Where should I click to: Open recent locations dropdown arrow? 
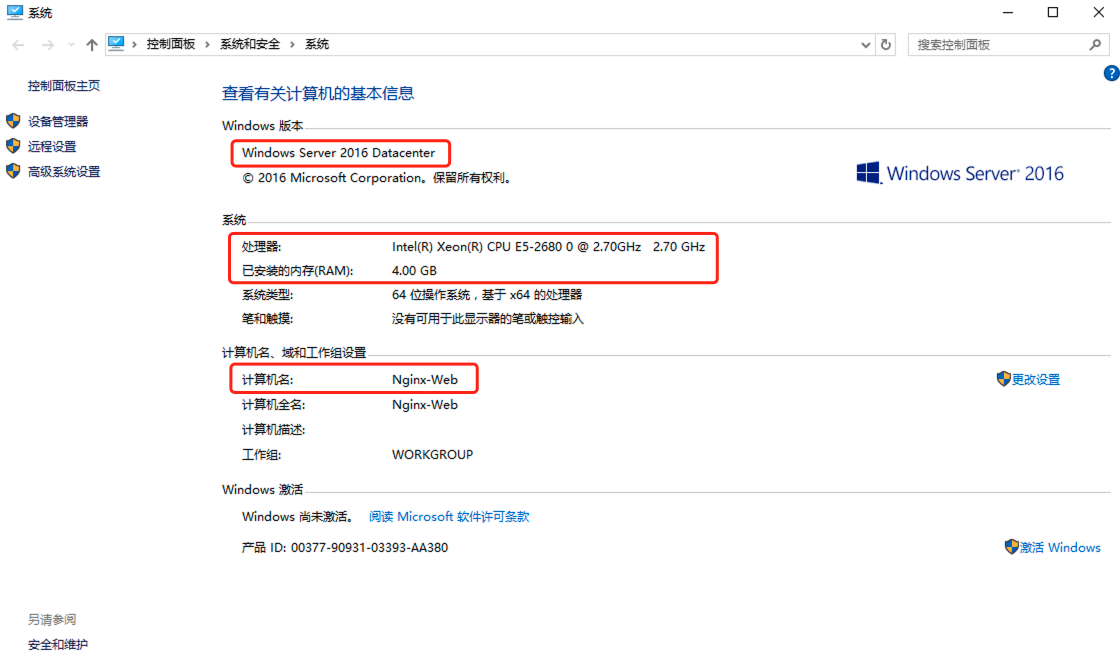click(x=71, y=45)
